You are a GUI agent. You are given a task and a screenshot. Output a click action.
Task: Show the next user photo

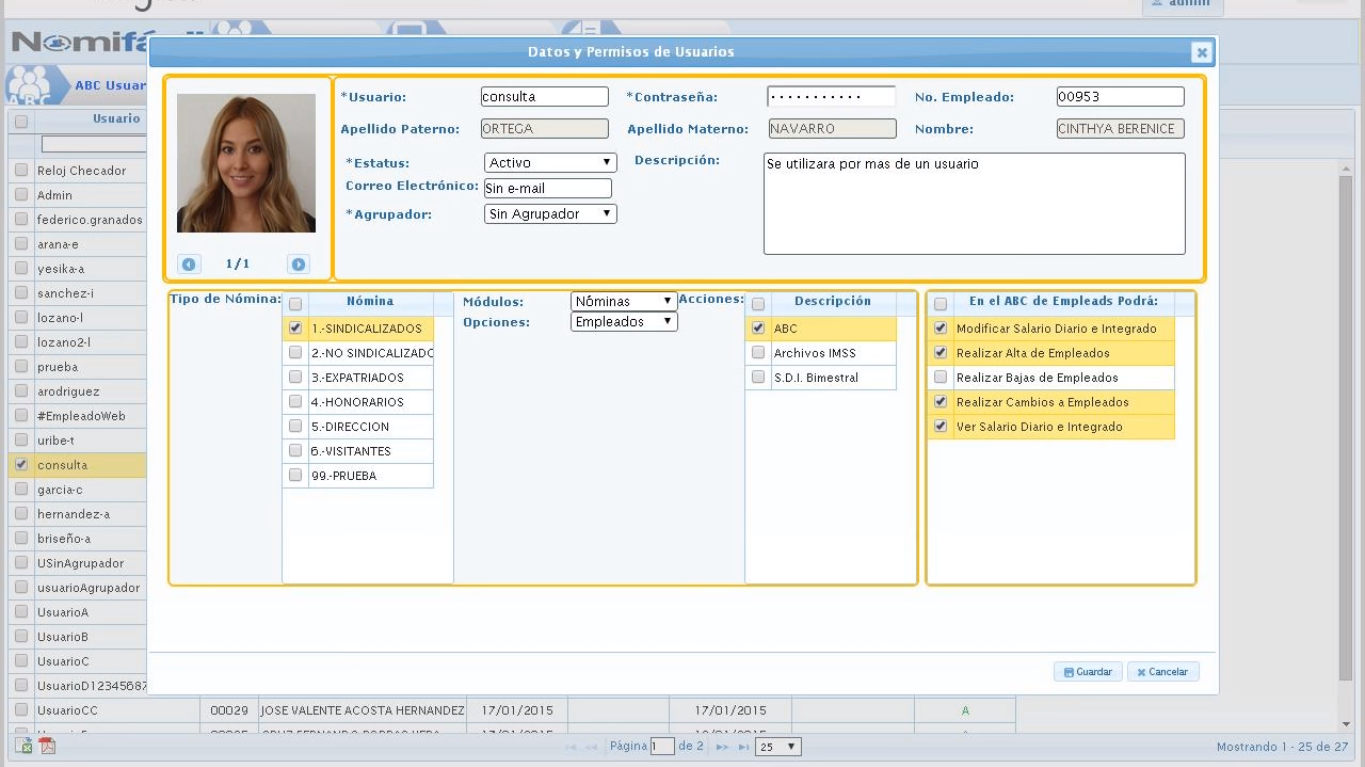pyautogui.click(x=297, y=265)
